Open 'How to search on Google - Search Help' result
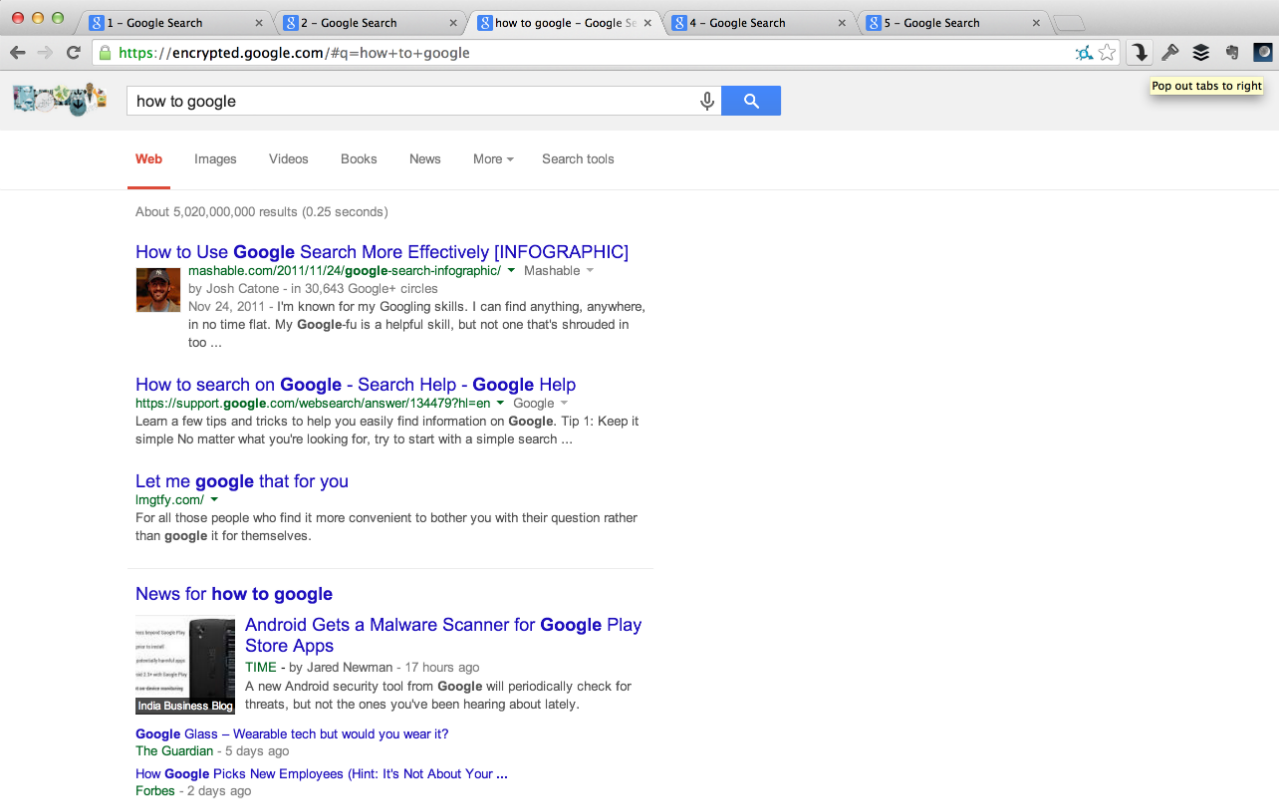 (x=355, y=385)
